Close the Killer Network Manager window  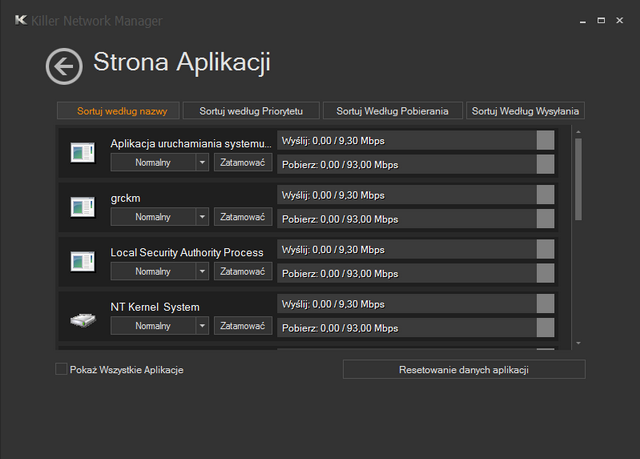click(x=620, y=20)
